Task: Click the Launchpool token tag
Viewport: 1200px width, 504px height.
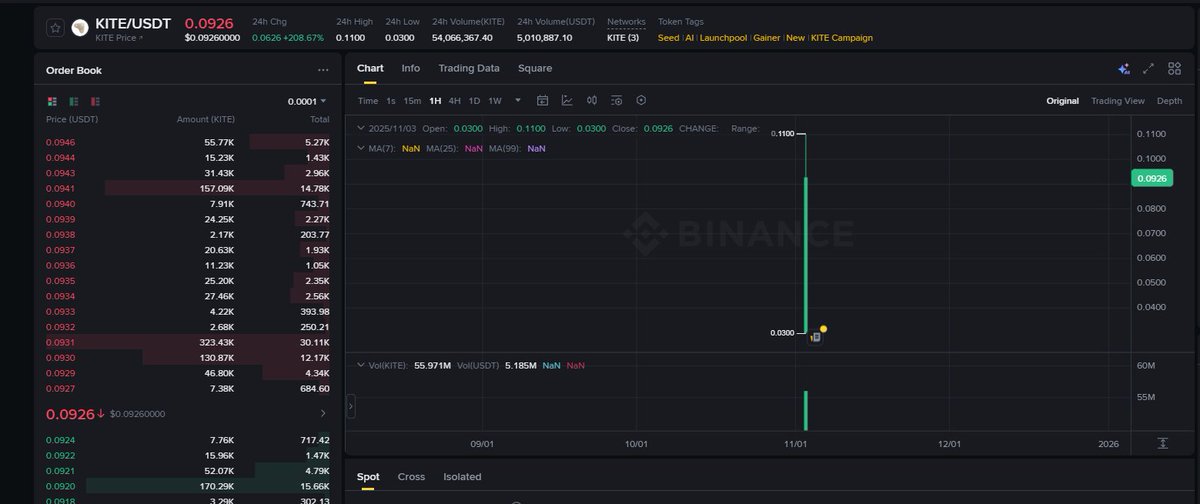Action: tap(722, 38)
